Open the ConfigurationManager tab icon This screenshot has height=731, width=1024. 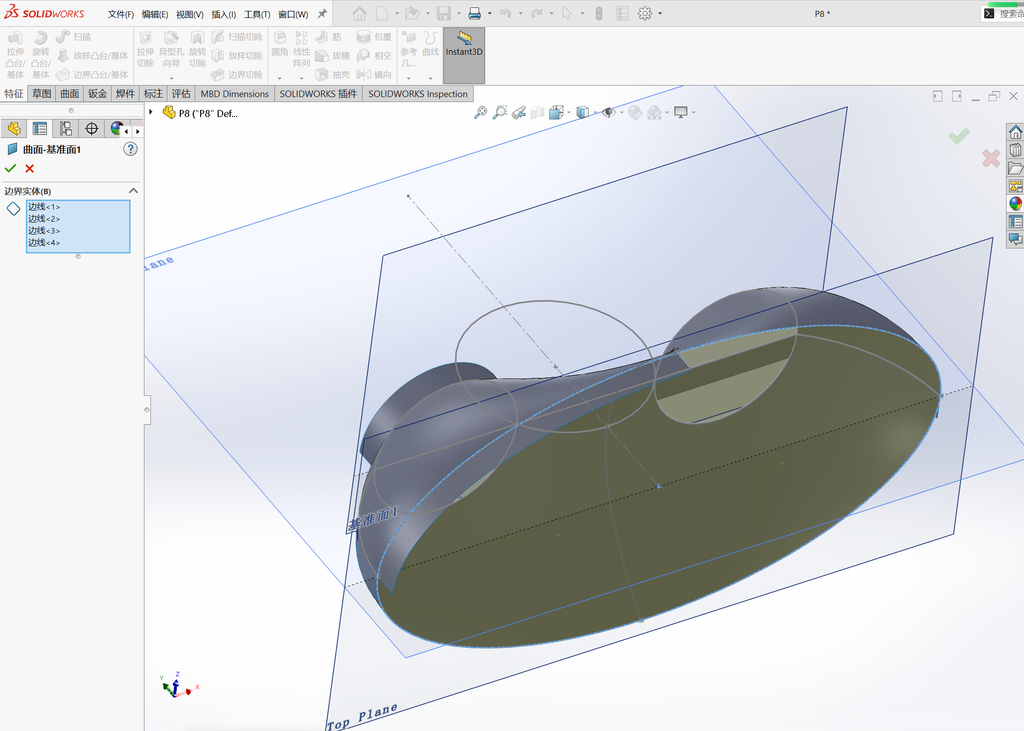pyautogui.click(x=65, y=129)
